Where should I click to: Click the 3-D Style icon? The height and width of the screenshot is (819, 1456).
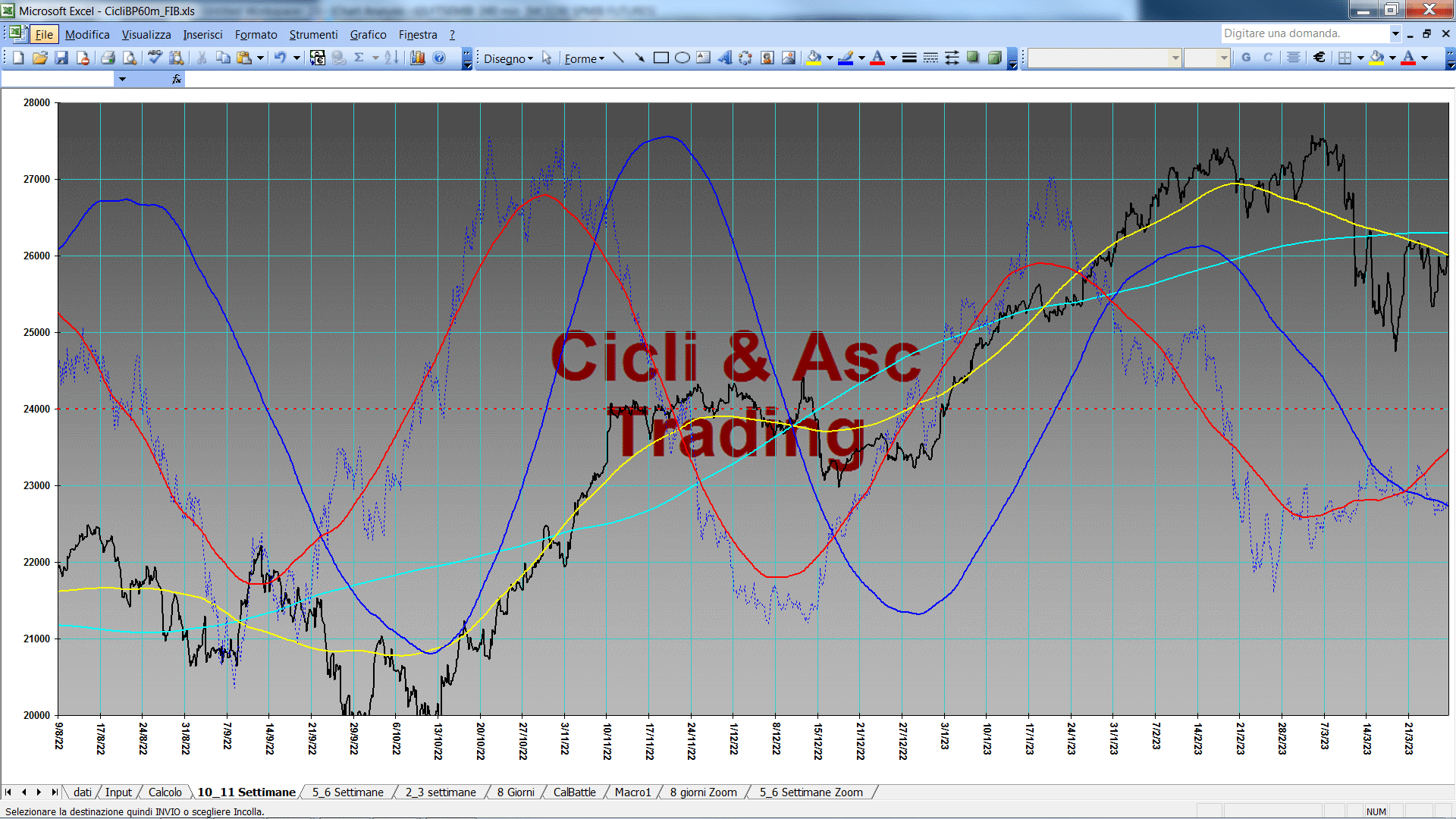point(995,58)
